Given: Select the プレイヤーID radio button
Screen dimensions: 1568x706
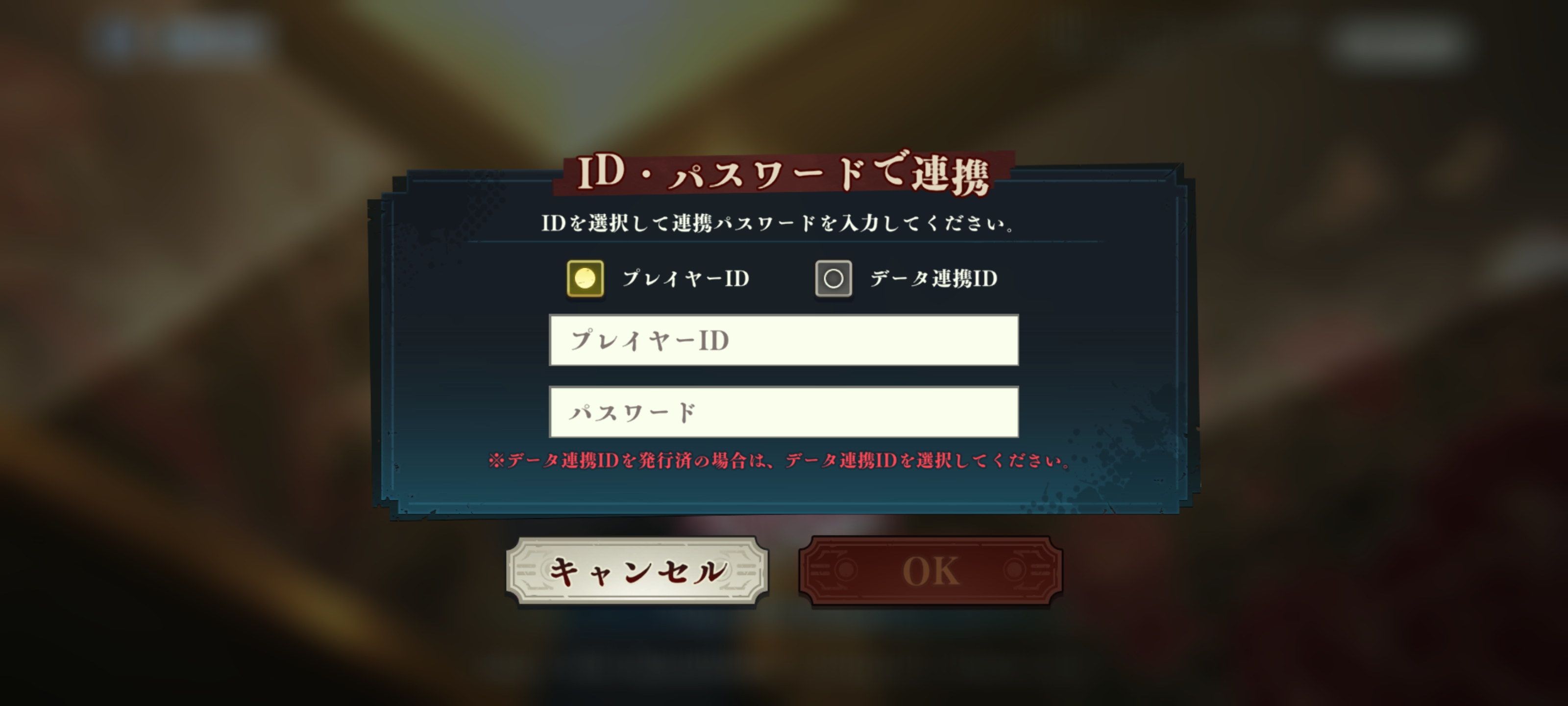Looking at the screenshot, I should 585,278.
